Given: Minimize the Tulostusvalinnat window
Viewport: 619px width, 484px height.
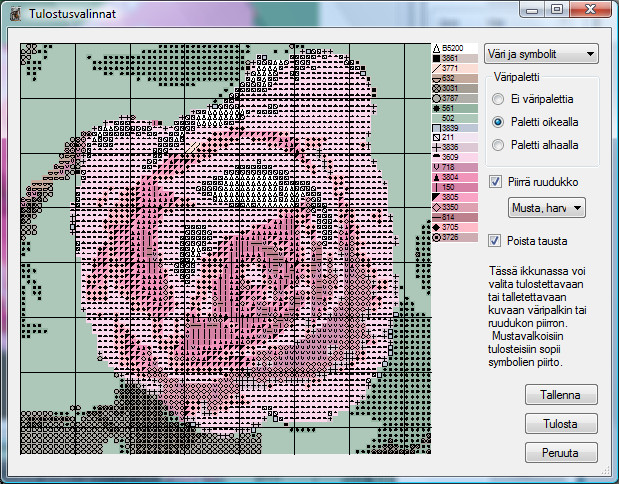Looking at the screenshot, I should [x=532, y=9].
